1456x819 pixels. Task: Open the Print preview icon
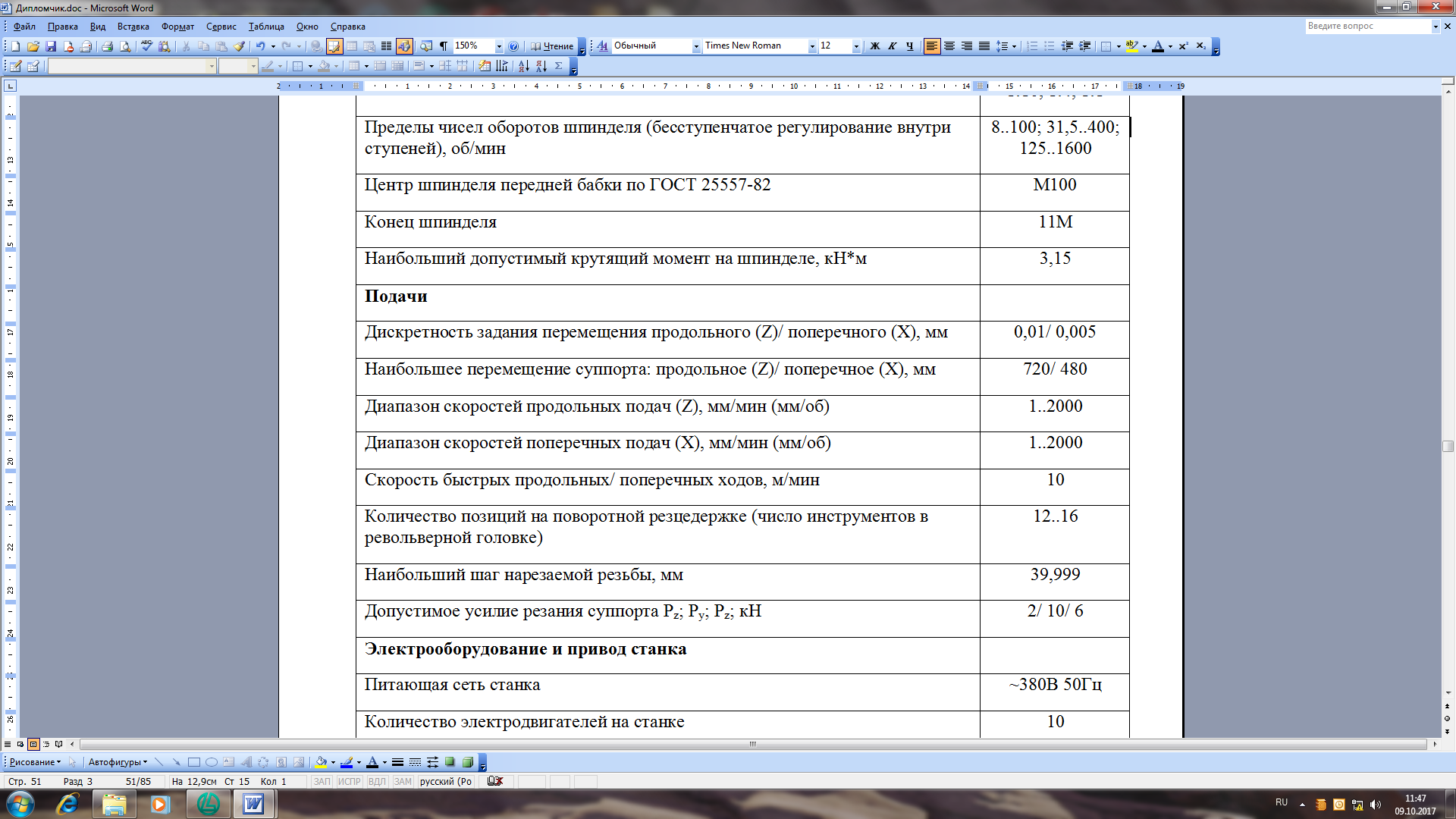click(x=125, y=46)
